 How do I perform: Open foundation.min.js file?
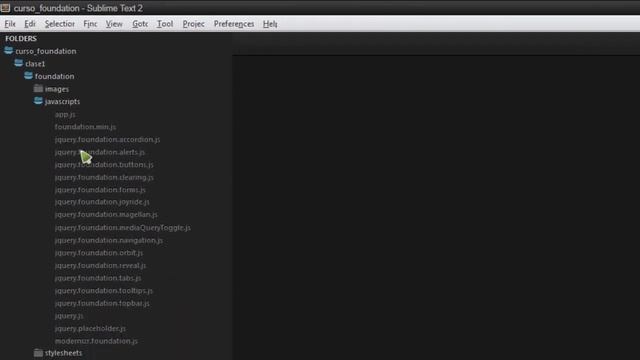coord(85,127)
